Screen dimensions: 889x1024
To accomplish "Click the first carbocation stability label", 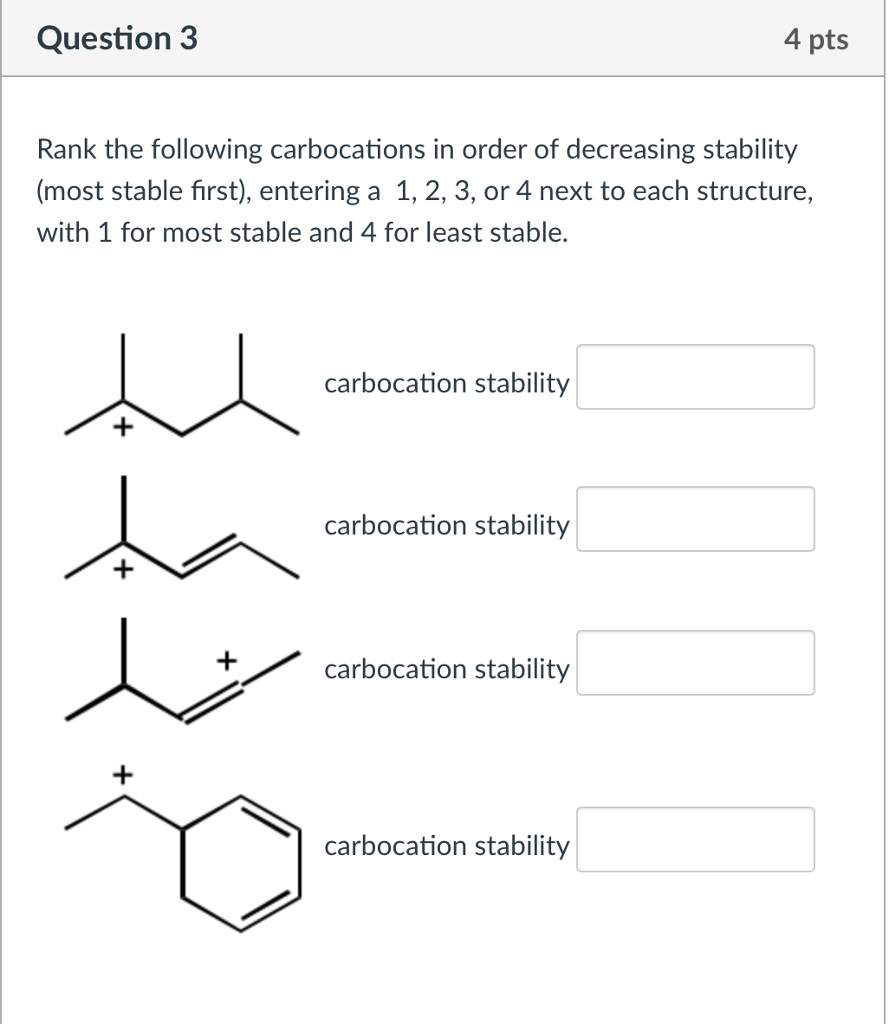I will pyautogui.click(x=446, y=382).
